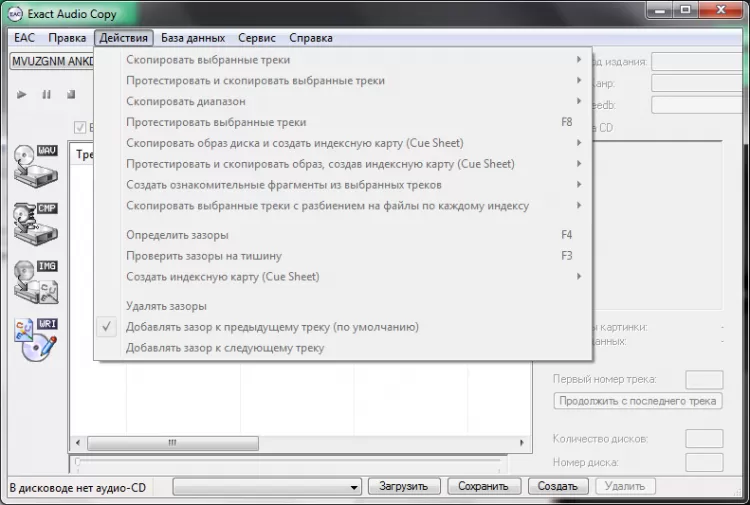This screenshot has width=750, height=505.
Task: Open the База данных menu
Action: (x=193, y=38)
